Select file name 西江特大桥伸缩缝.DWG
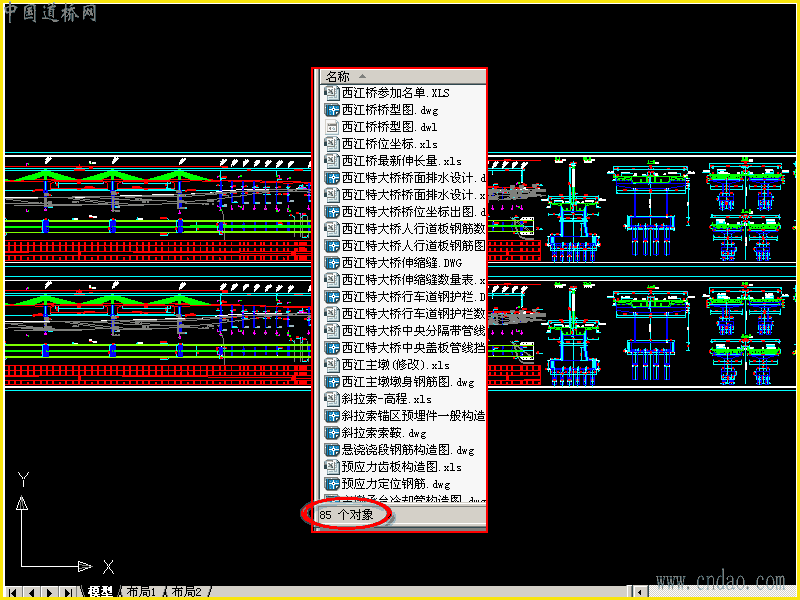Viewport: 800px width, 600px height. 402,263
